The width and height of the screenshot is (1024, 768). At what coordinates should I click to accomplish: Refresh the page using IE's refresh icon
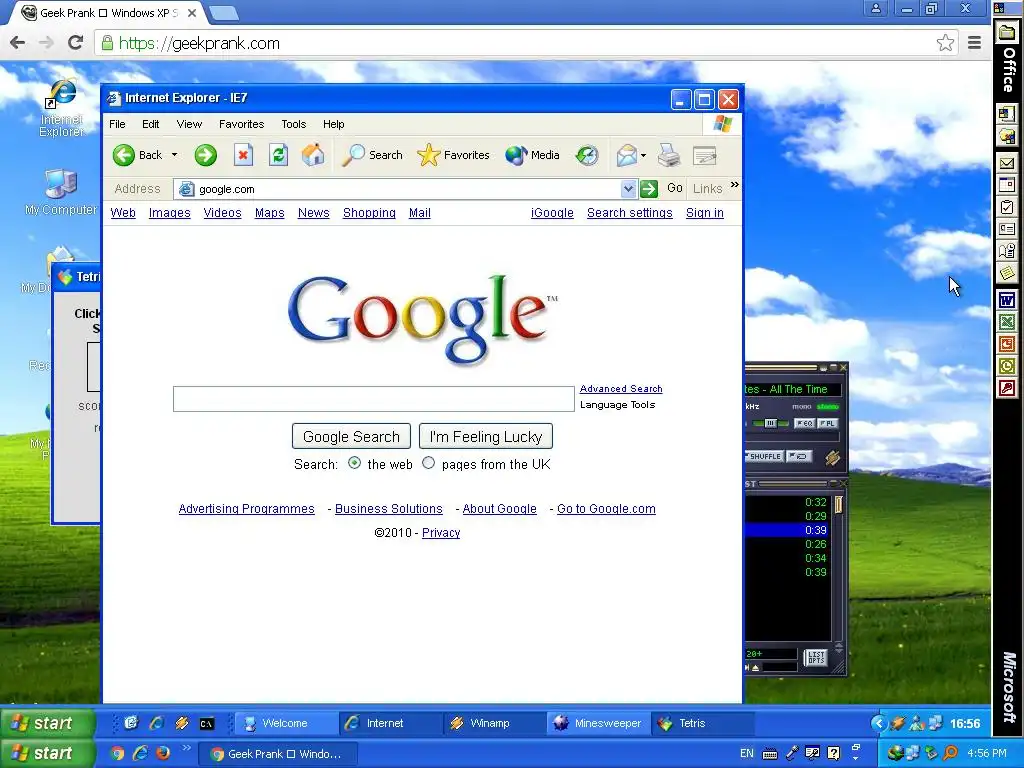click(278, 155)
